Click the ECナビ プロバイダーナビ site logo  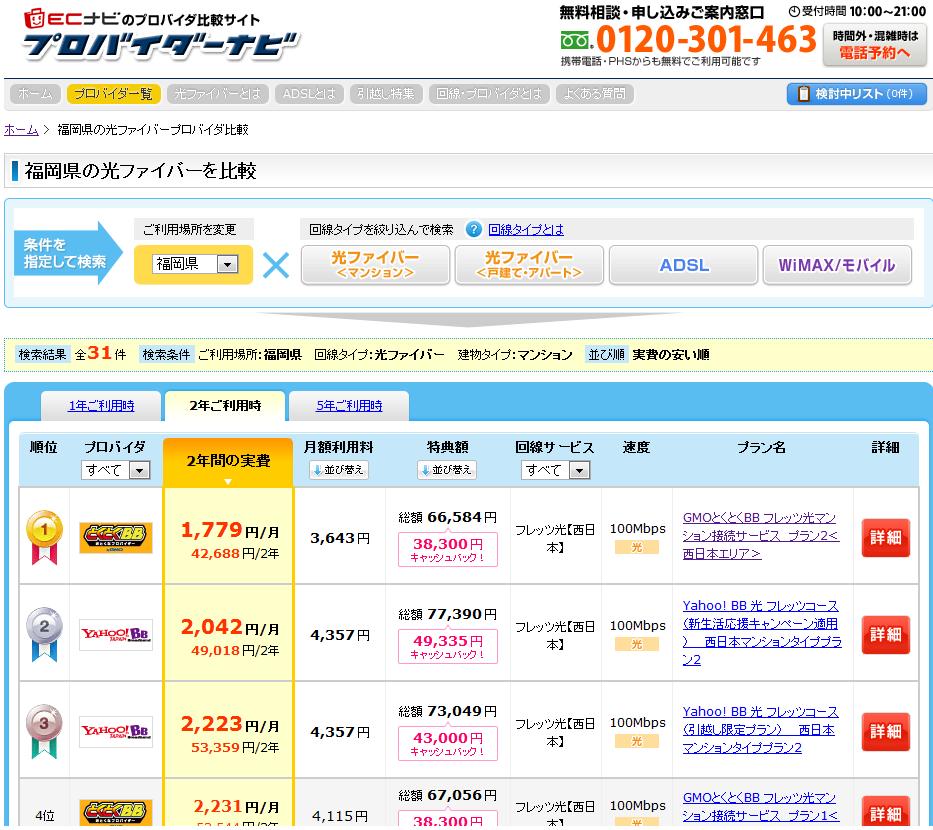pos(159,36)
